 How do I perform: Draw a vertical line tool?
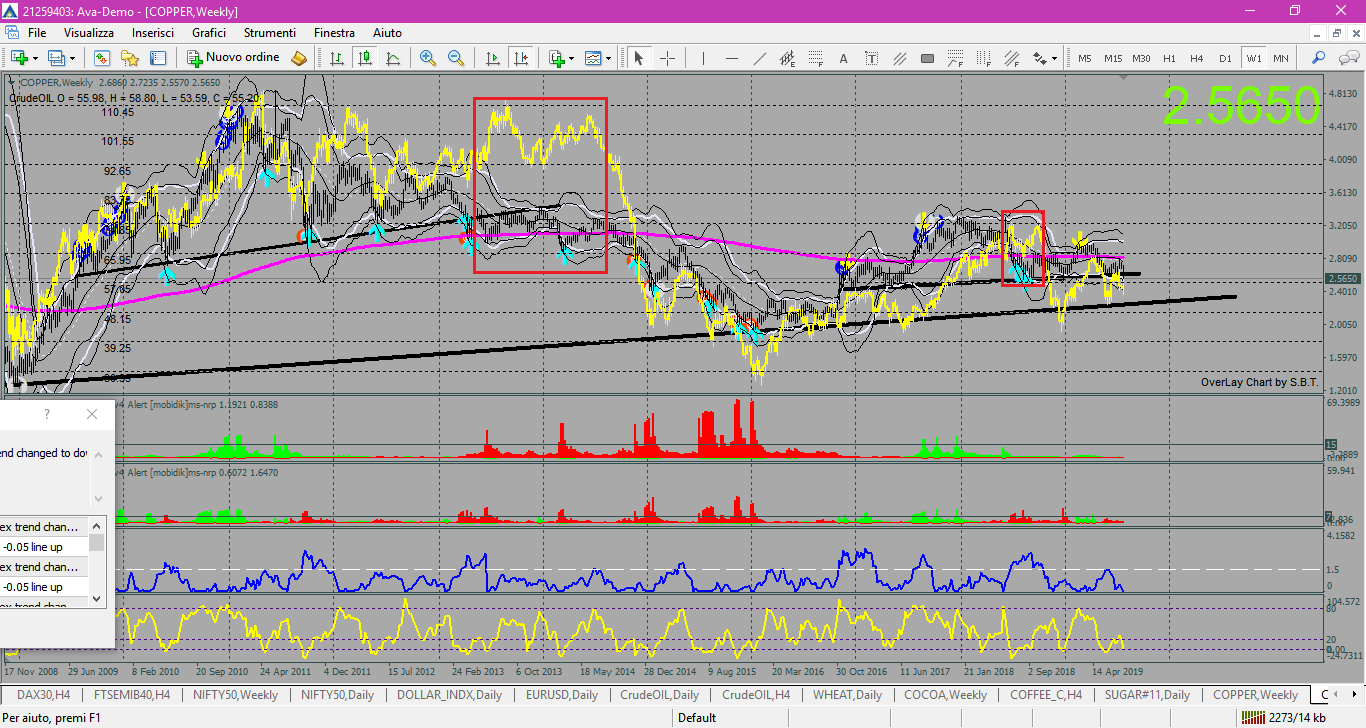(703, 58)
